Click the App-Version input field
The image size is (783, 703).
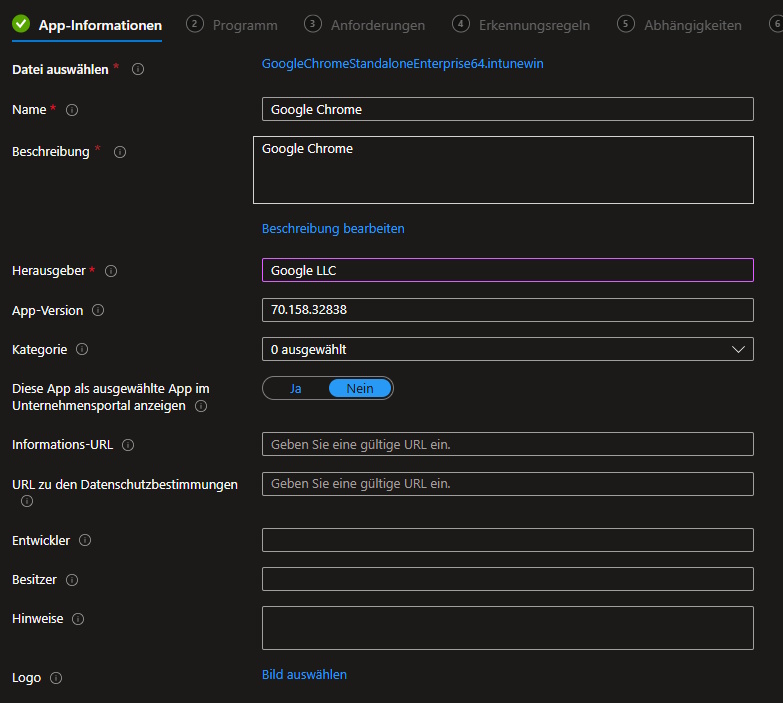508,310
